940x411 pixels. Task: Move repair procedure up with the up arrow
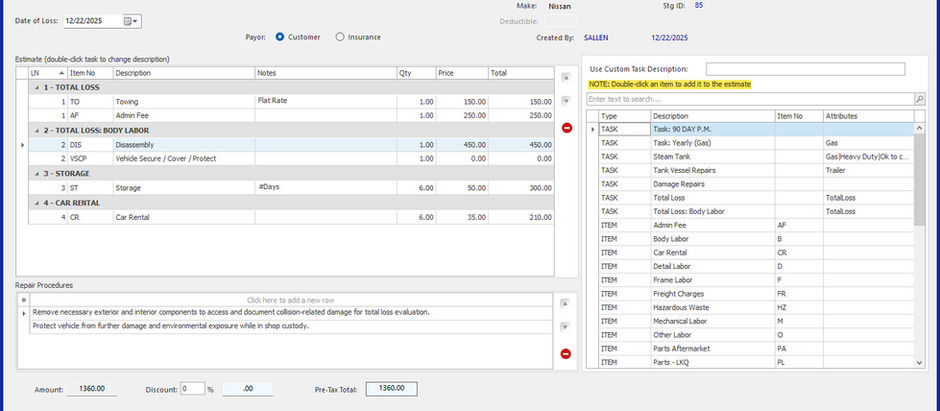click(x=566, y=303)
